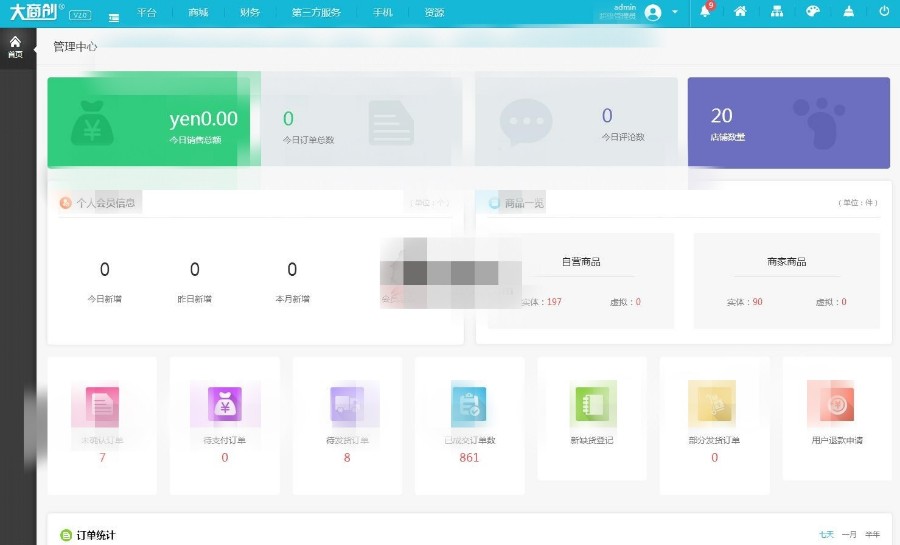Open the 待发货订单 truck icon
Image resolution: width=900 pixels, height=545 pixels.
point(347,404)
